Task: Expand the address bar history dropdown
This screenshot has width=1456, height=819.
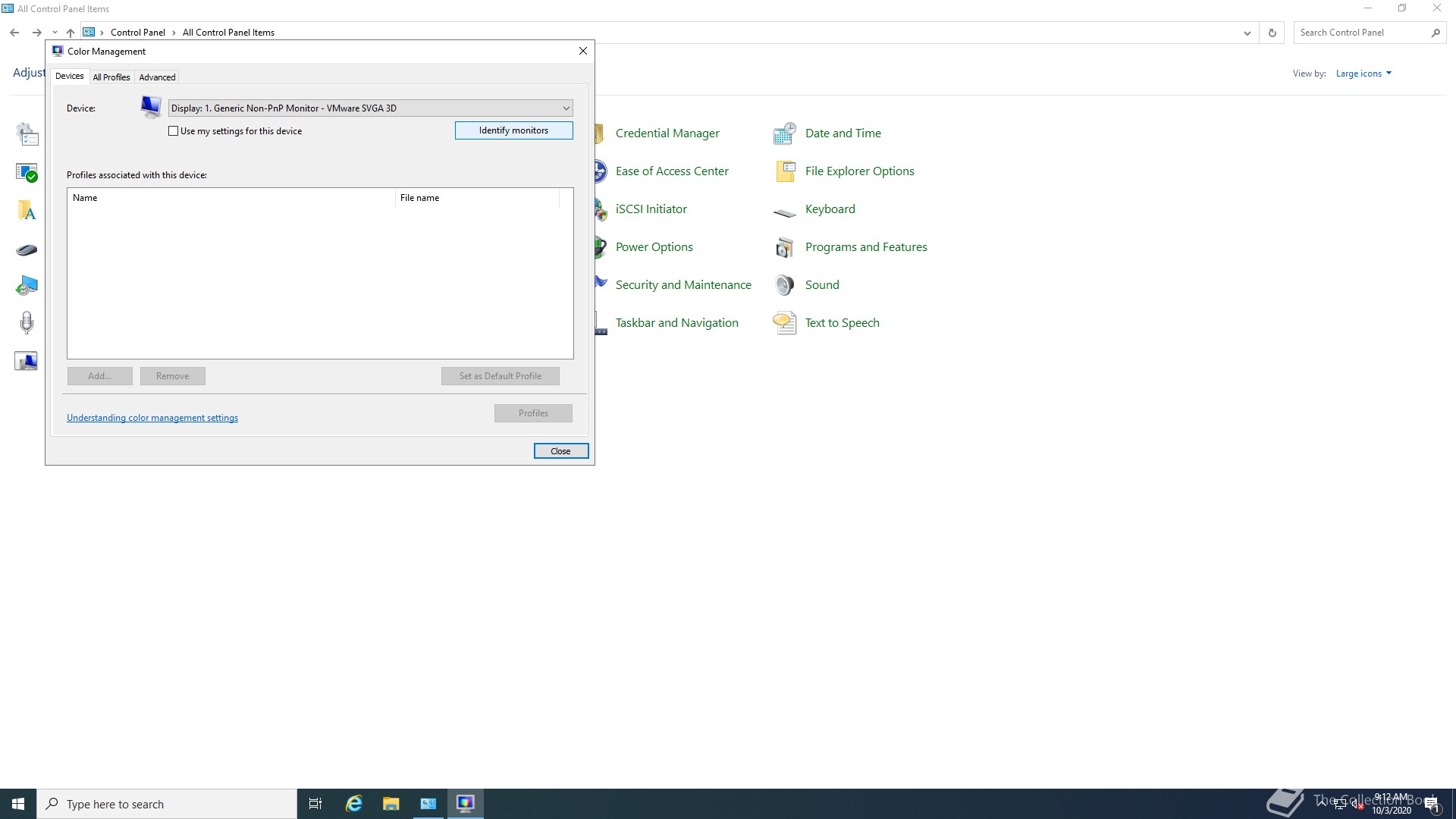Action: tap(1247, 33)
